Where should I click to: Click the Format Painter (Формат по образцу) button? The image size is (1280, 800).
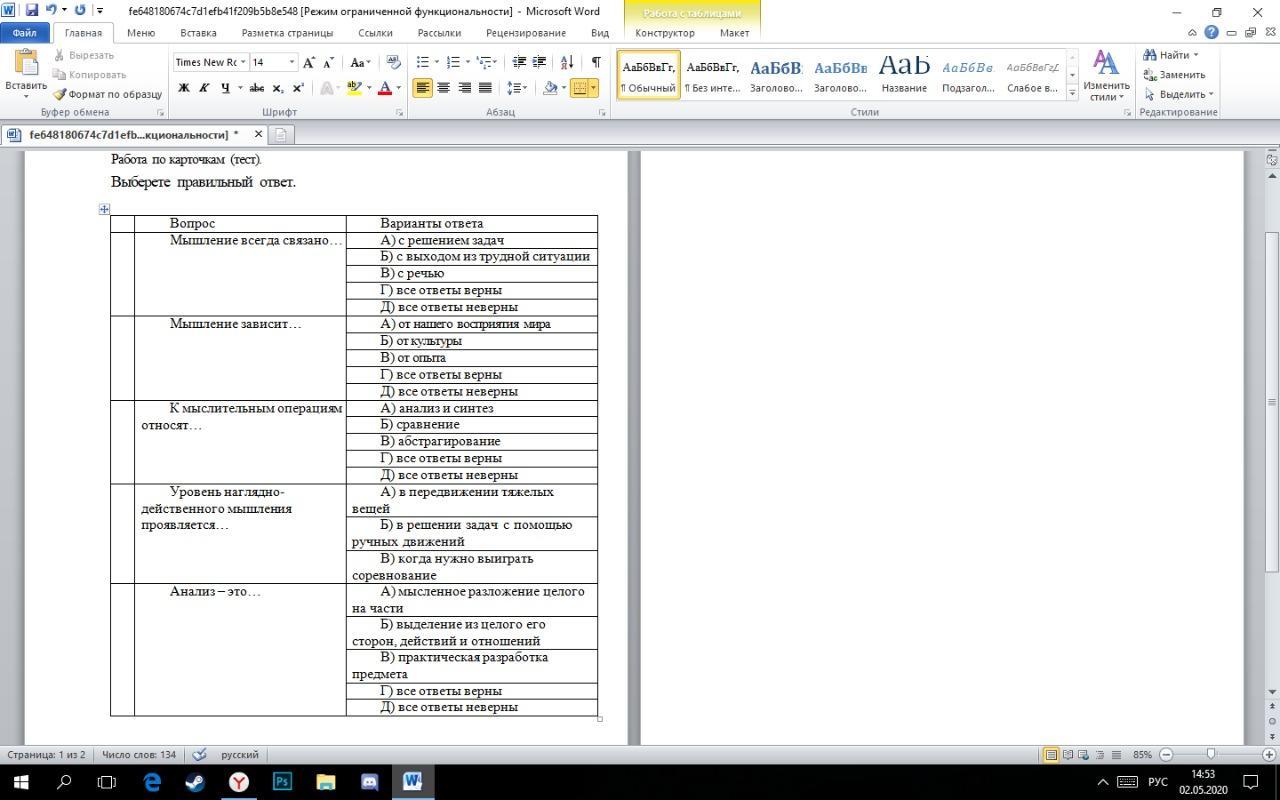coord(108,94)
